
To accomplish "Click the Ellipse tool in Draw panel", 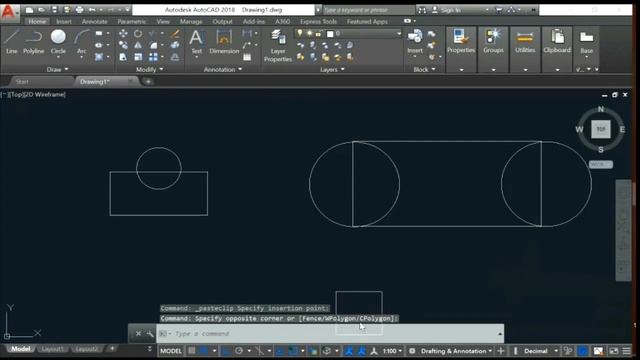I will point(99,45).
